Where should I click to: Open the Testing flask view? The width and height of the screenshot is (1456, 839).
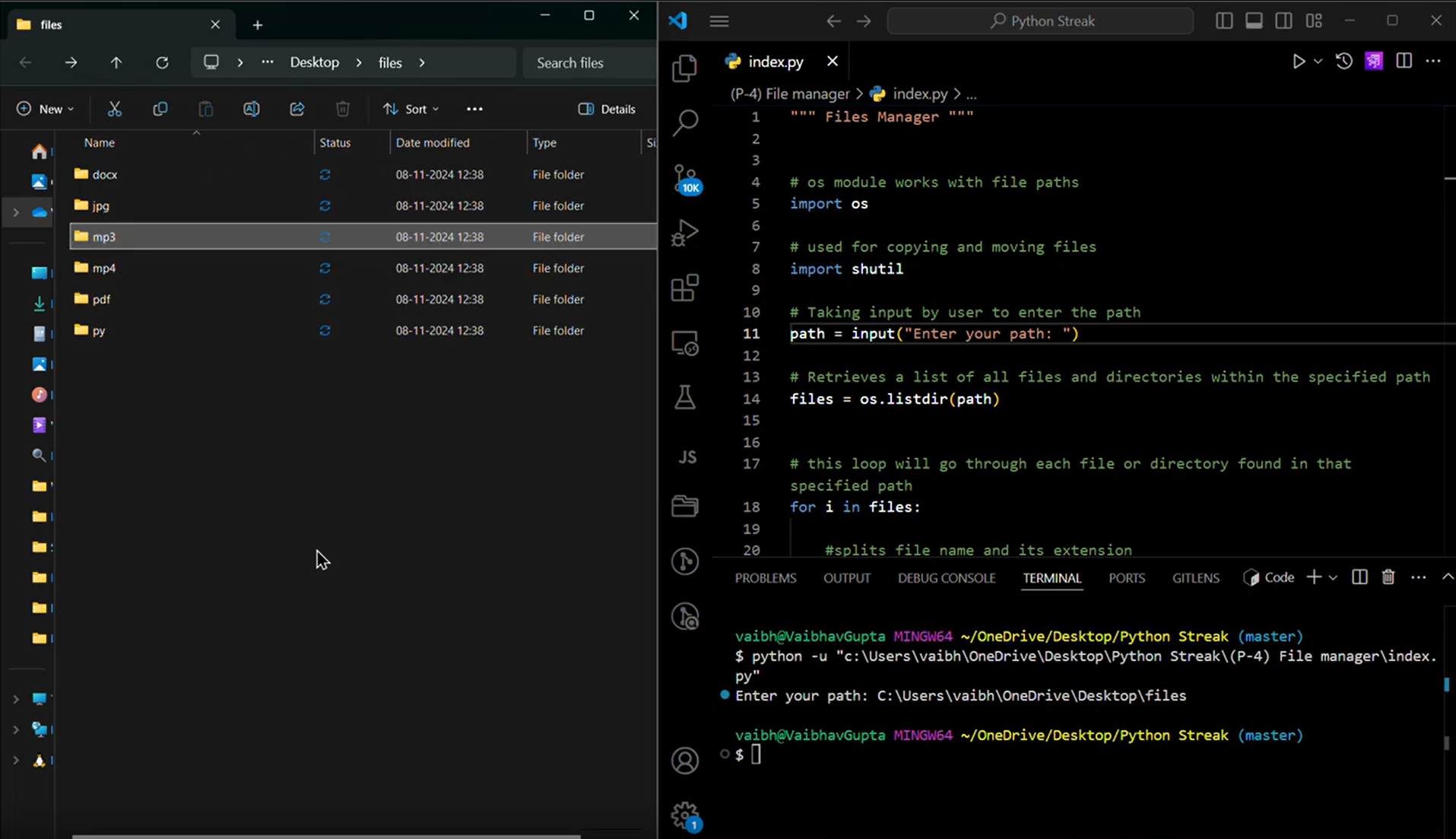(x=685, y=397)
